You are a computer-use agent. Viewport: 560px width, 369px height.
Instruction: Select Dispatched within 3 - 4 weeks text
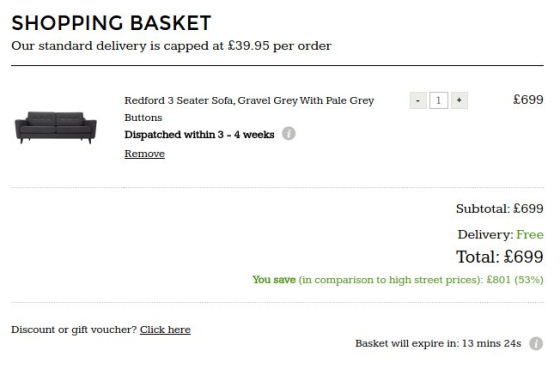point(199,135)
